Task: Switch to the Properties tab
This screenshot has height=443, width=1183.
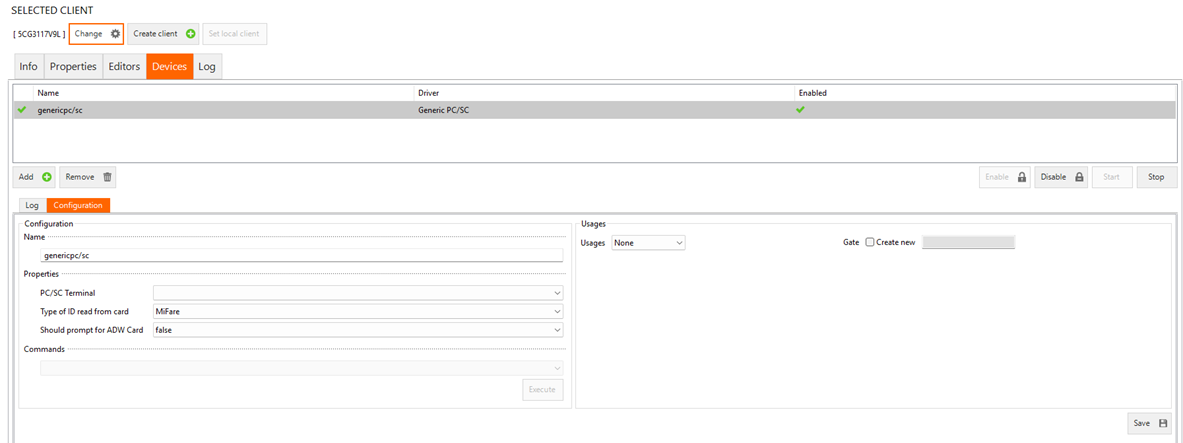Action: click(x=73, y=67)
